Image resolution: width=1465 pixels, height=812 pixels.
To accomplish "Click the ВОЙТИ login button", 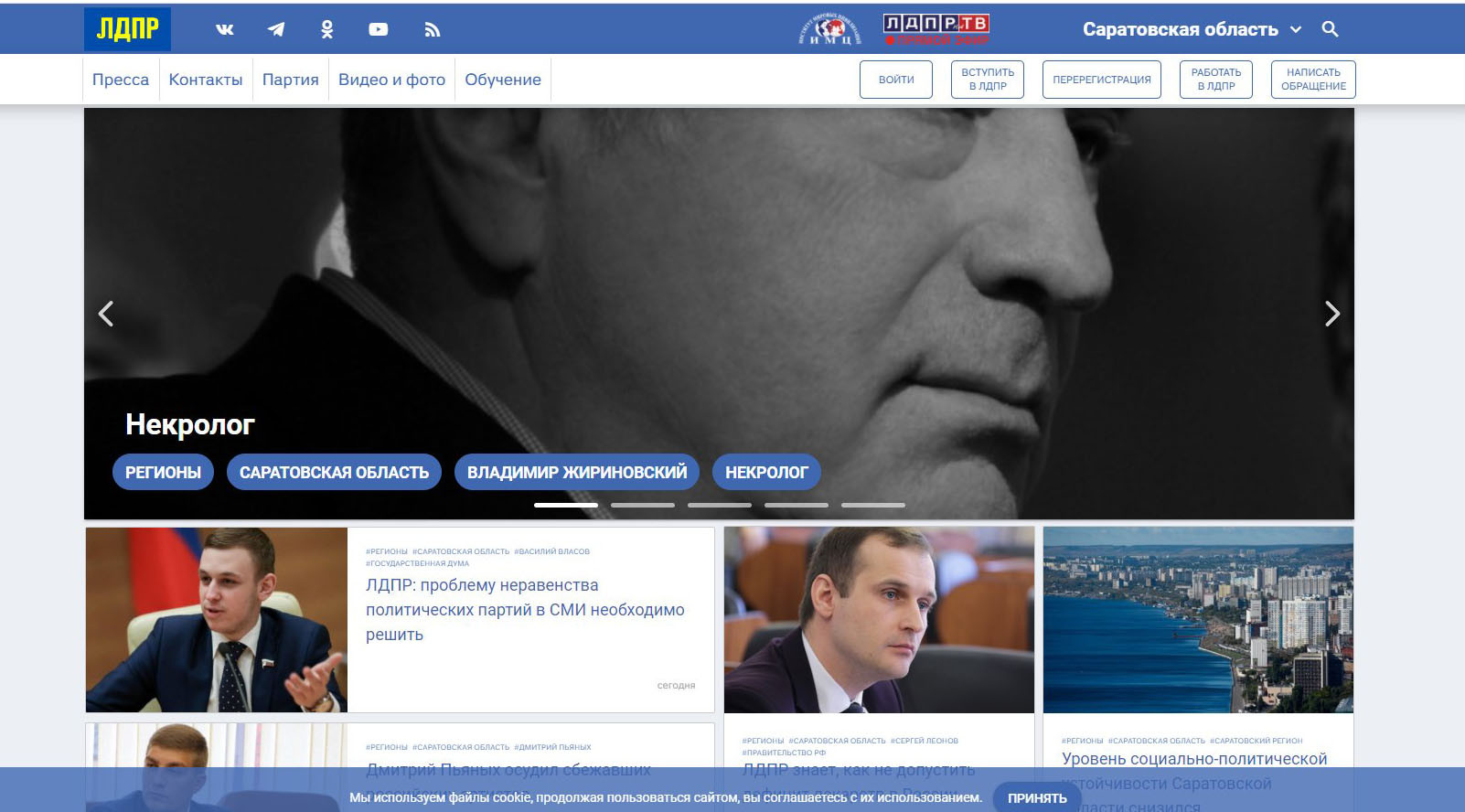I will pyautogui.click(x=896, y=80).
